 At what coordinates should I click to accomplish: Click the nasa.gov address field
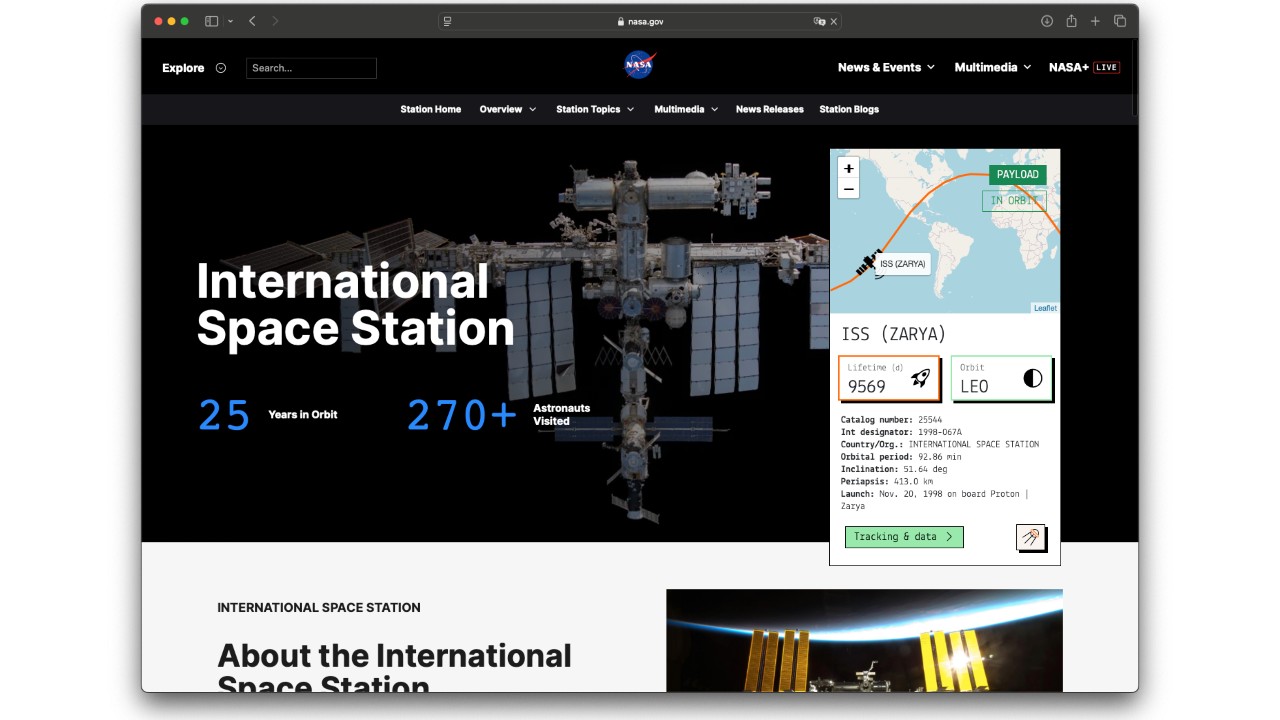point(640,21)
